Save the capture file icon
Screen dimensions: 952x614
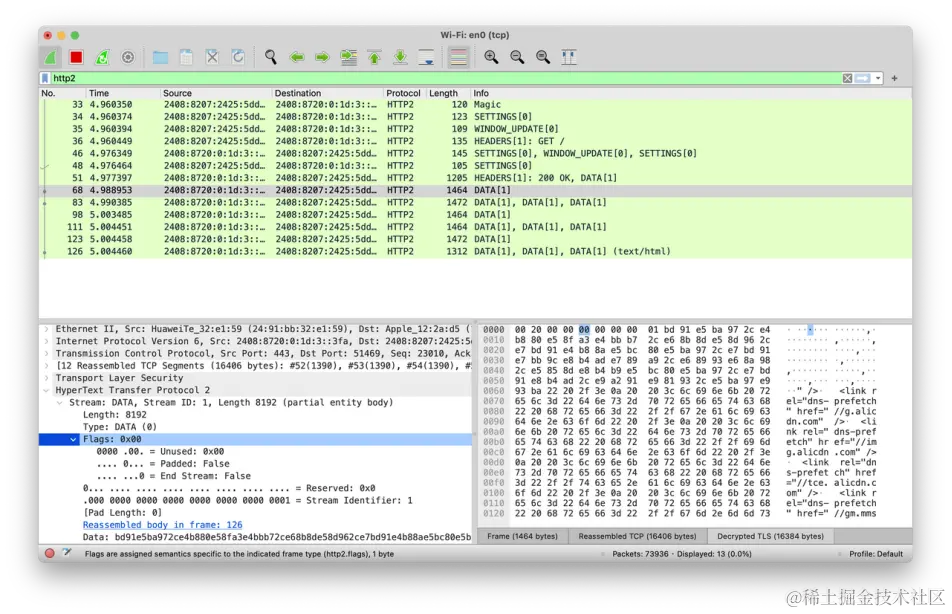(x=186, y=57)
